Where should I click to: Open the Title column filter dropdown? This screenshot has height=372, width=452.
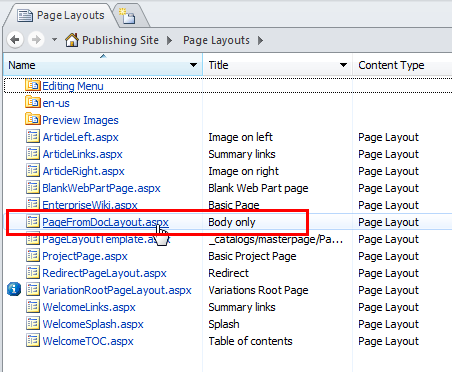tap(343, 65)
